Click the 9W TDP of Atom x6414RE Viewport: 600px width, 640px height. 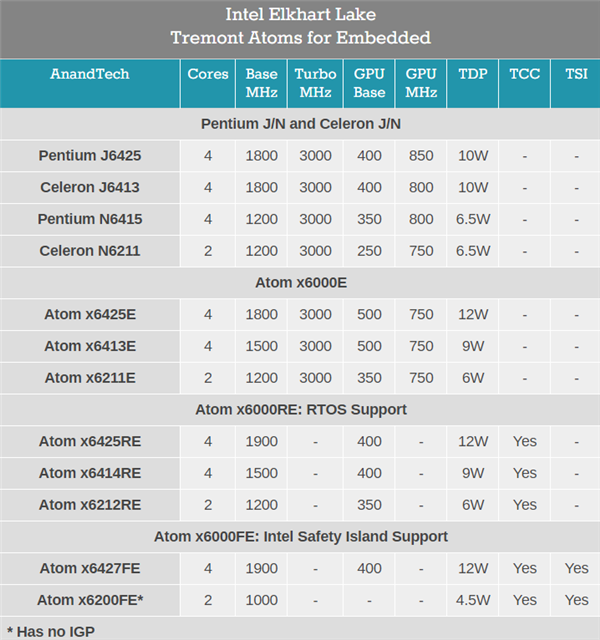tap(473, 473)
